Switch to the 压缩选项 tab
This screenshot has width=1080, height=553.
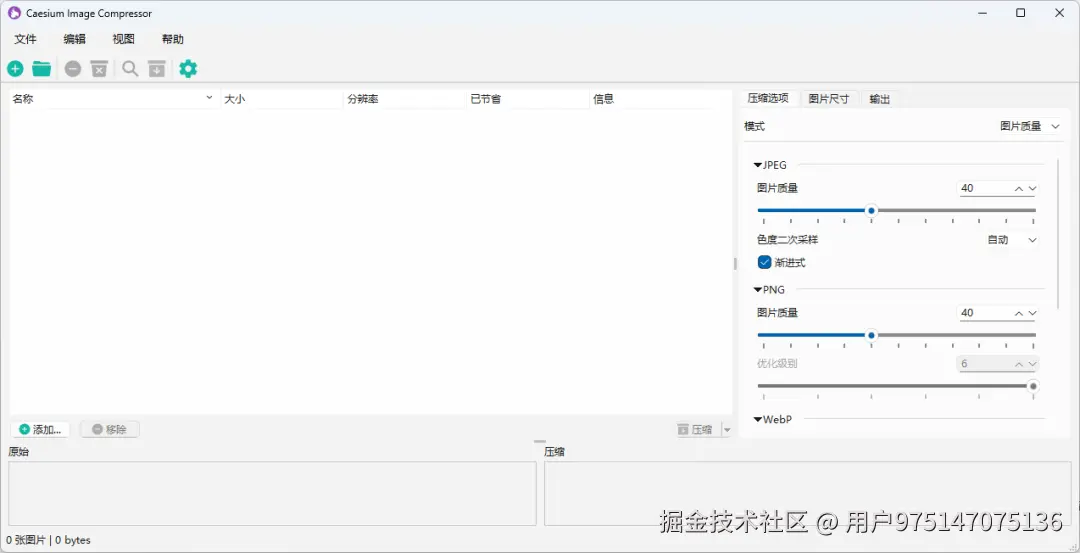[x=769, y=98]
